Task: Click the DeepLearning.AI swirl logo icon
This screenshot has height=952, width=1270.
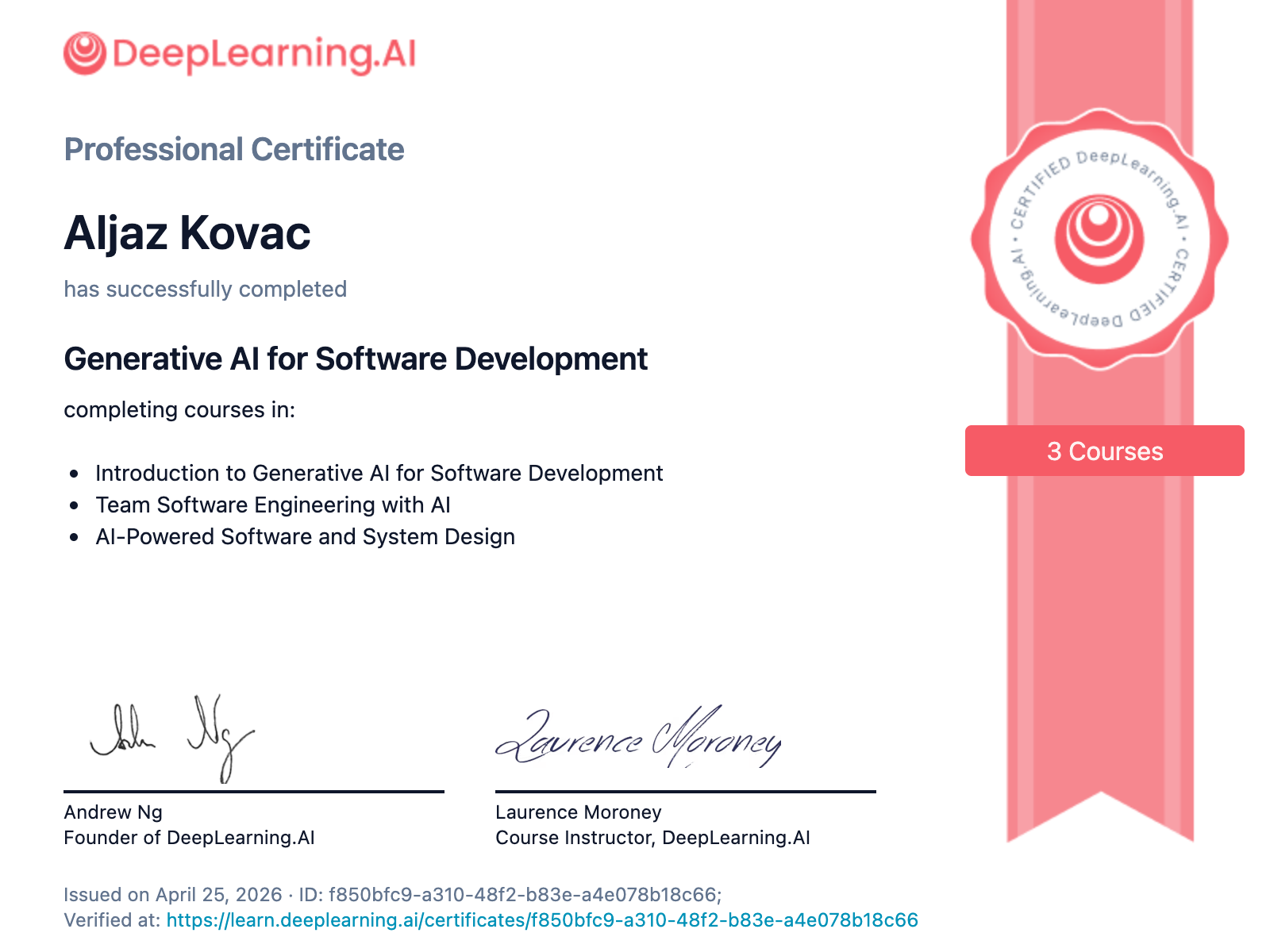Action: [84, 53]
